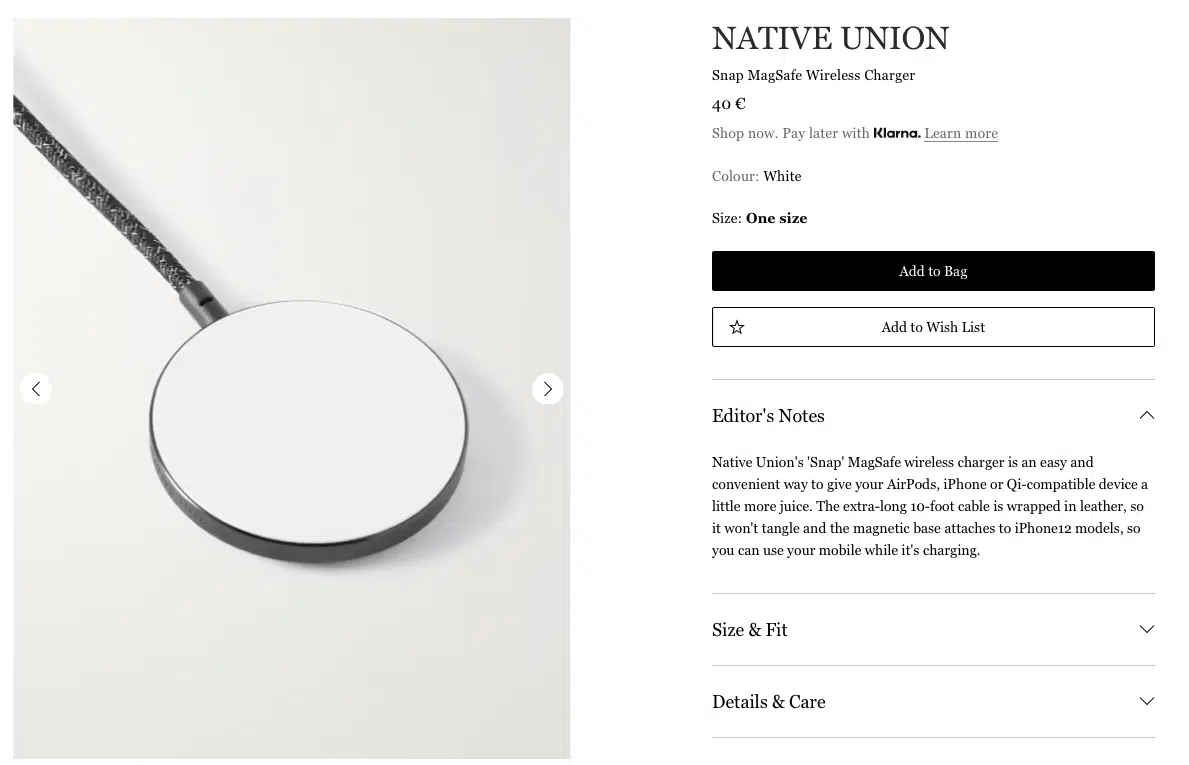Click the 40 € price
The image size is (1189, 765).
tap(729, 103)
